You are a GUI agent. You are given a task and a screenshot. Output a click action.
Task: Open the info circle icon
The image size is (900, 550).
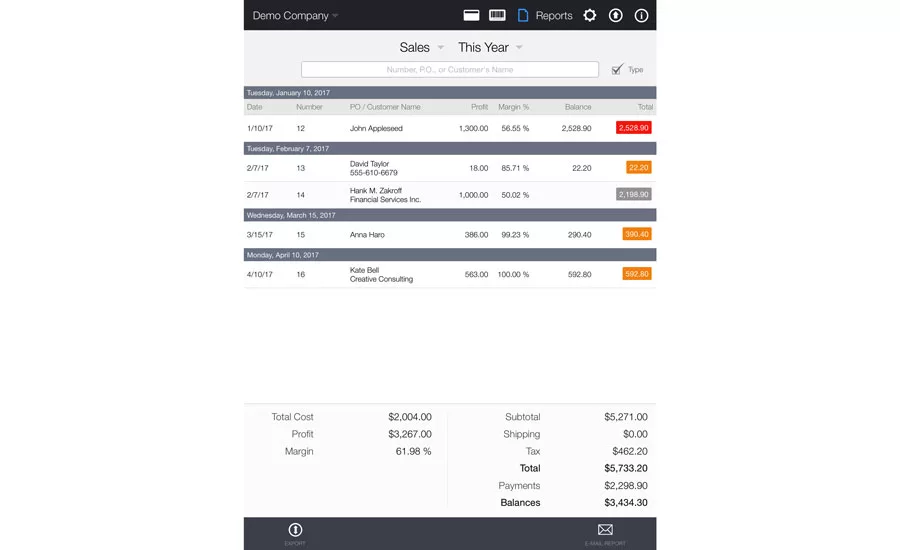coord(641,16)
